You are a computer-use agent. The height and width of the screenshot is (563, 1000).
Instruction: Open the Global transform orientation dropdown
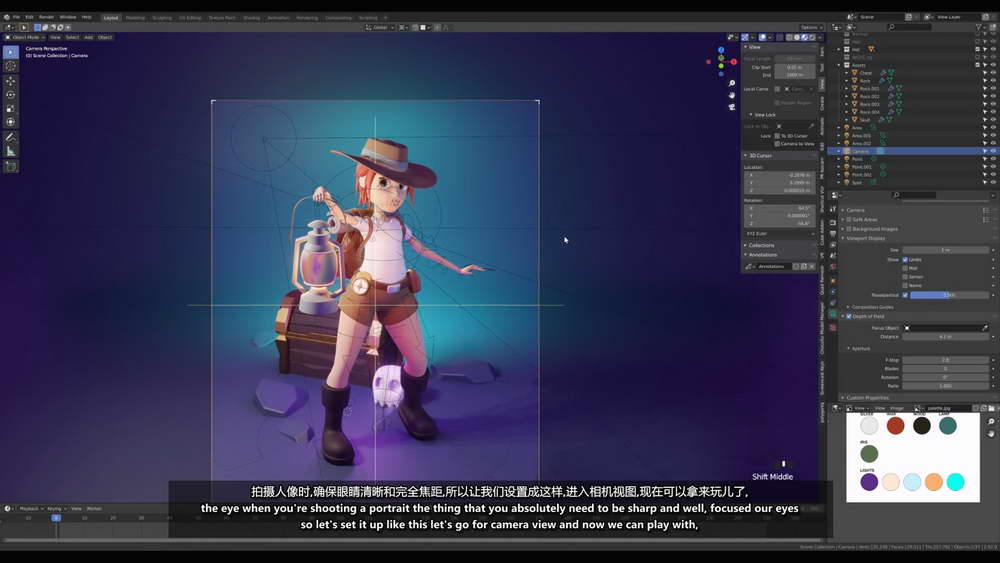click(380, 27)
